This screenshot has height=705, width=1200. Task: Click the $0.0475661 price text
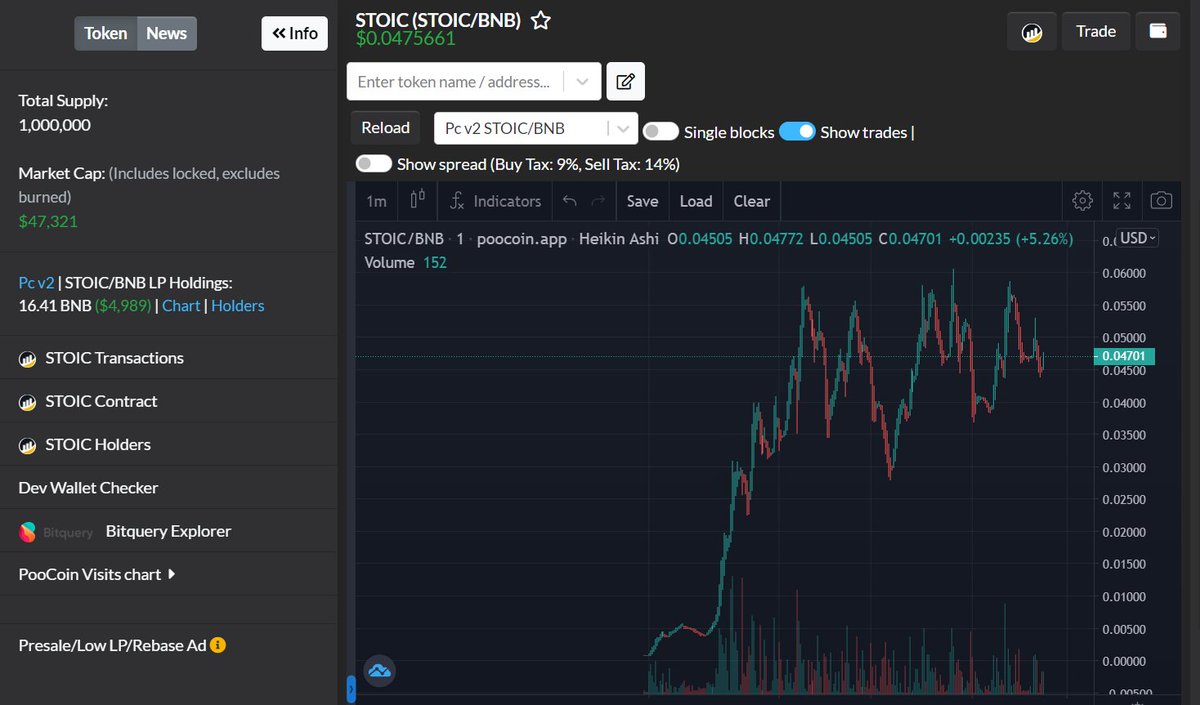click(x=406, y=39)
